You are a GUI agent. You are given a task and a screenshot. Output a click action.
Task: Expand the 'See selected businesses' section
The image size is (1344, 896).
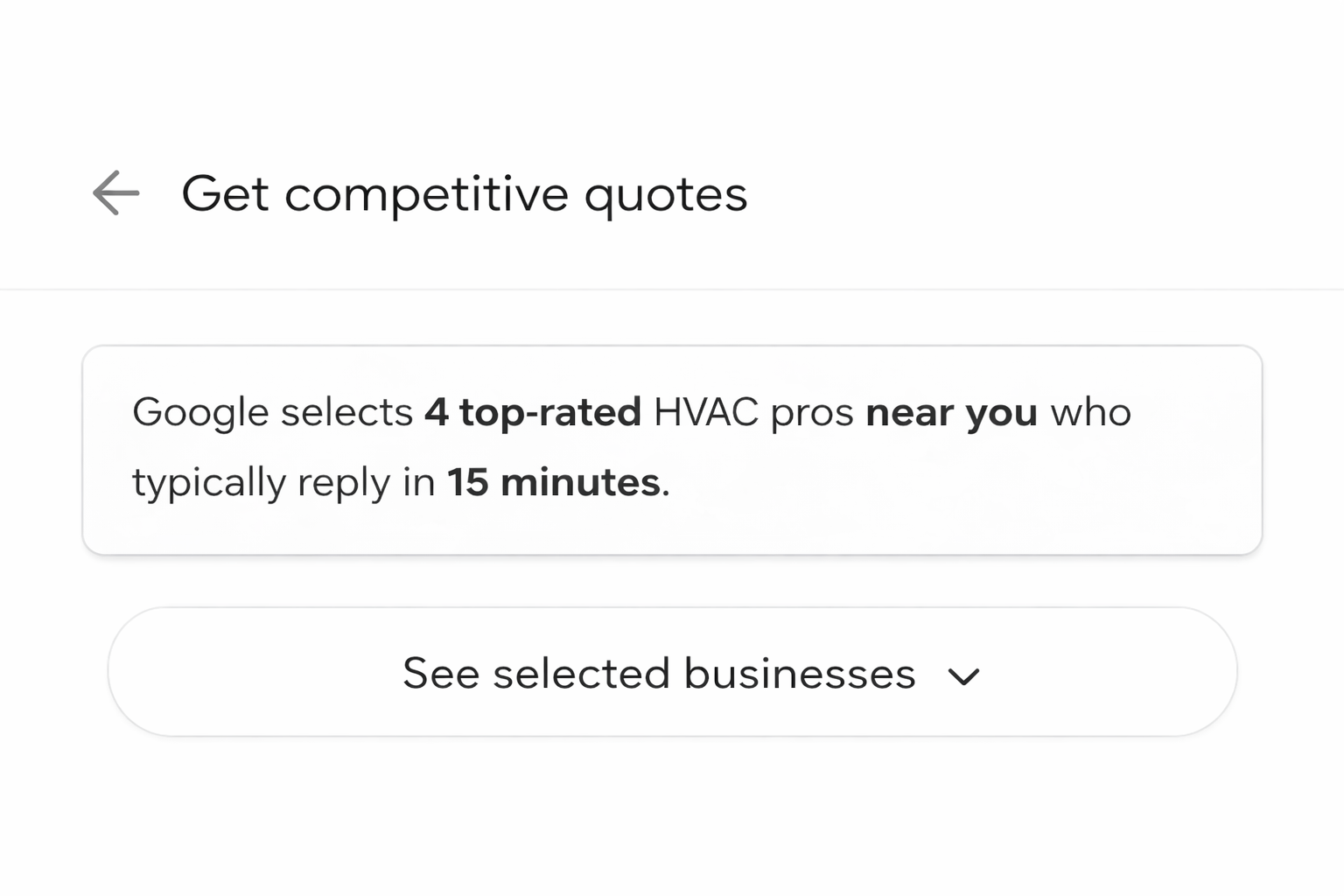671,672
